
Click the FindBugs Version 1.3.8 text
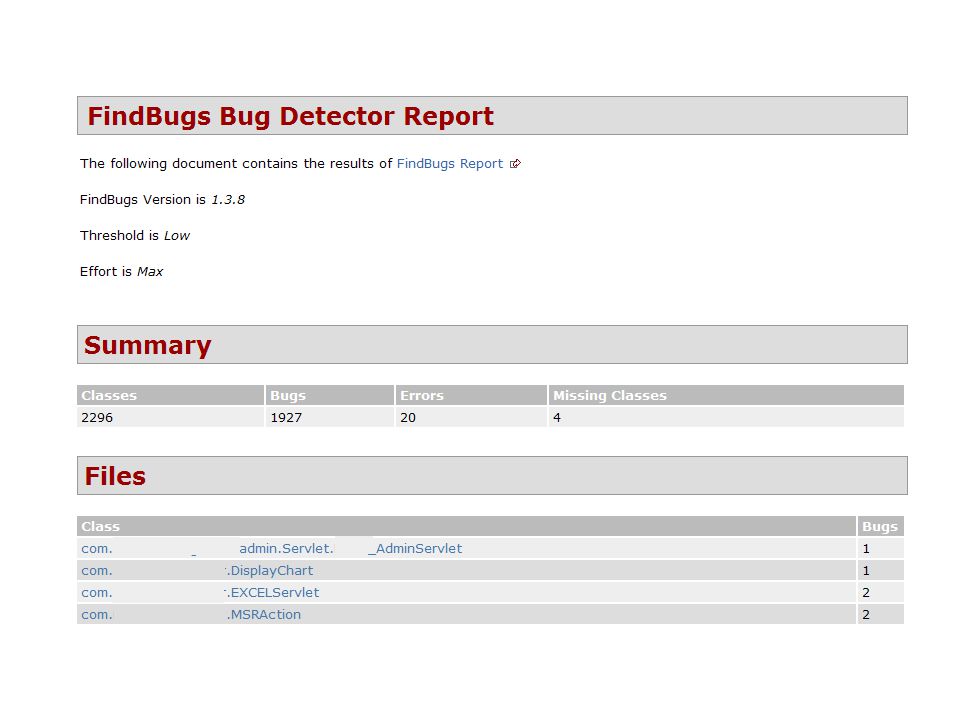pos(162,200)
